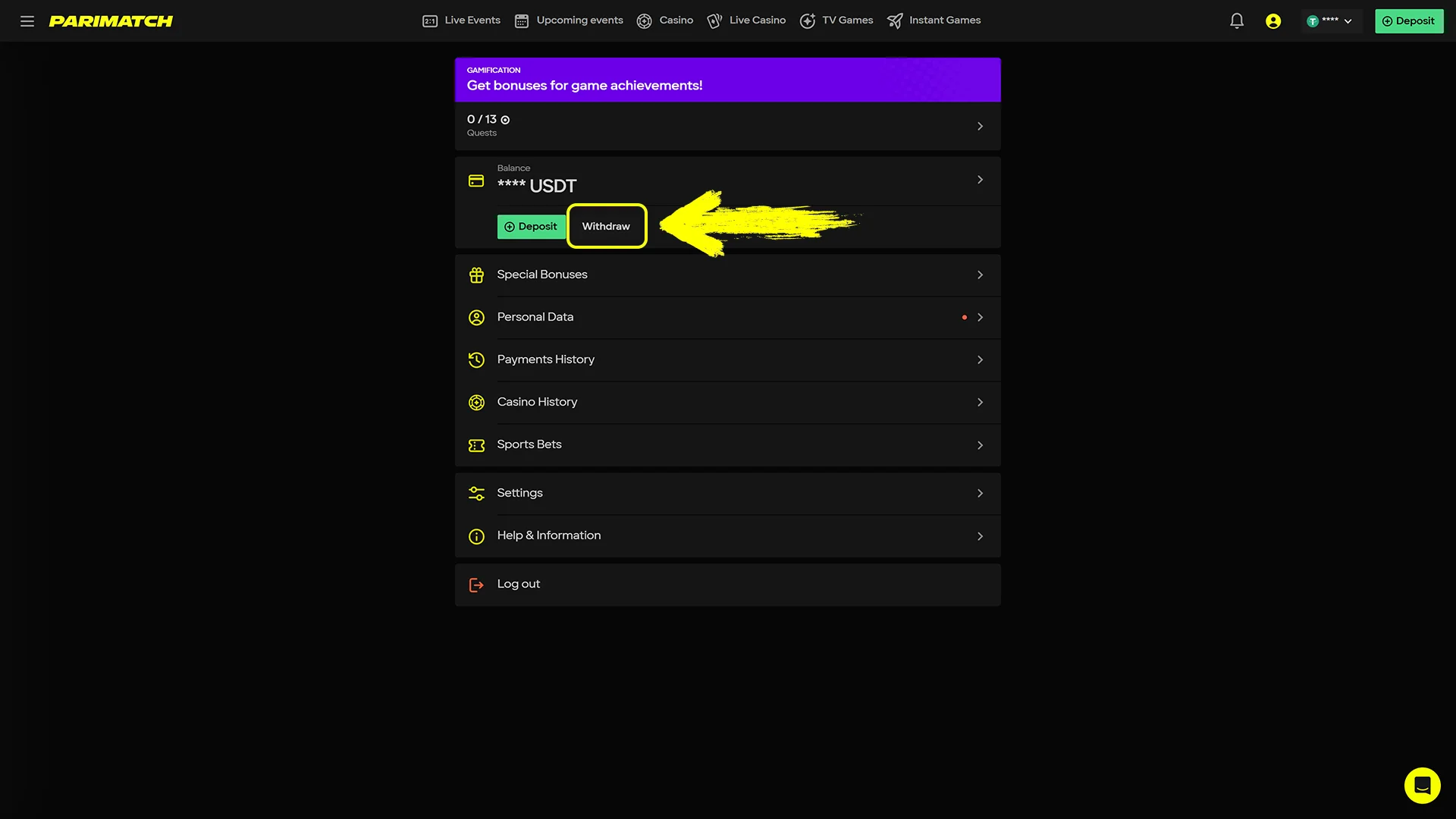Click the Special Bonuses gift icon
The image size is (1456, 819).
point(476,275)
